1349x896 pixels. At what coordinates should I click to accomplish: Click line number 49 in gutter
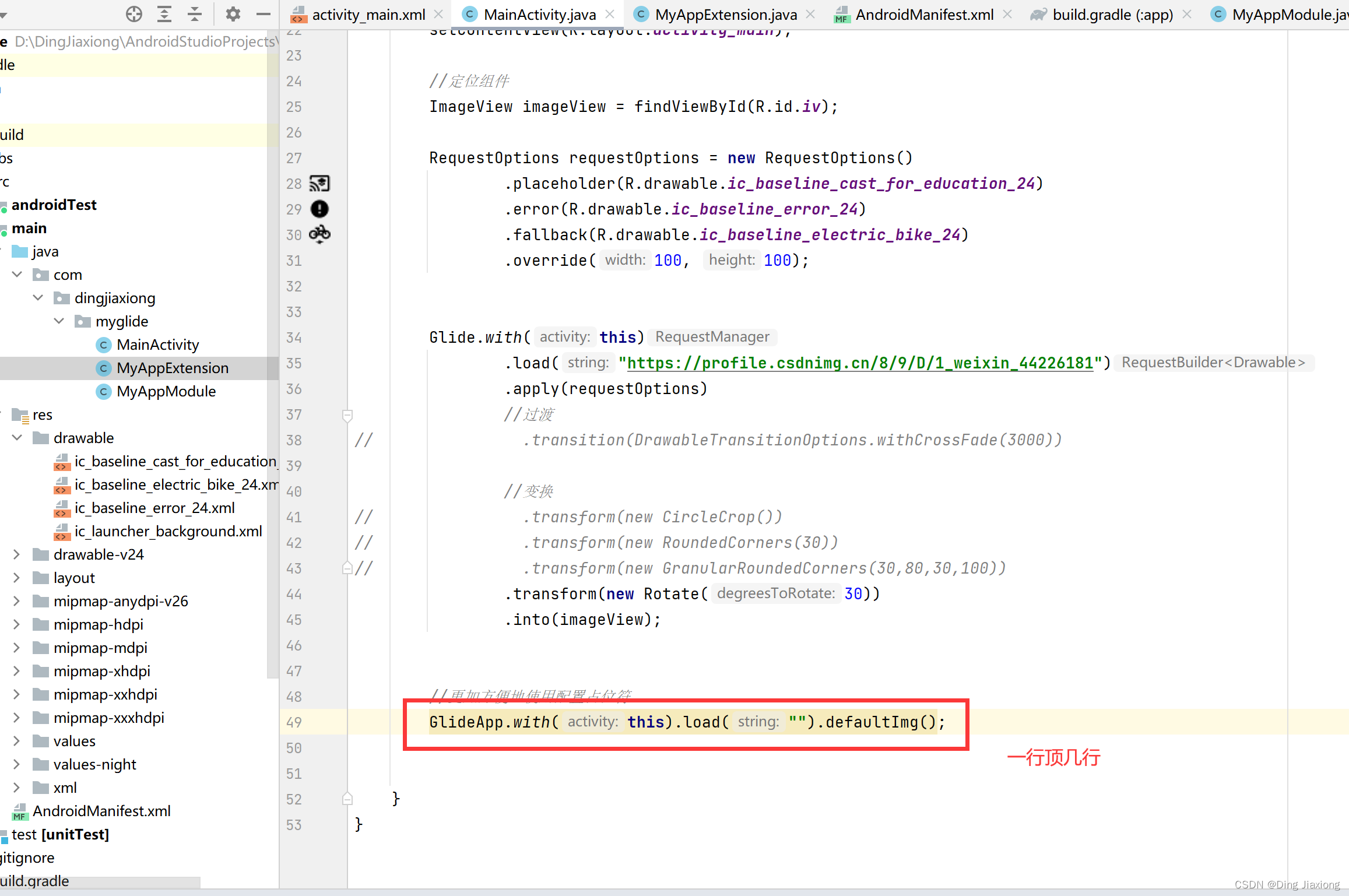[294, 722]
